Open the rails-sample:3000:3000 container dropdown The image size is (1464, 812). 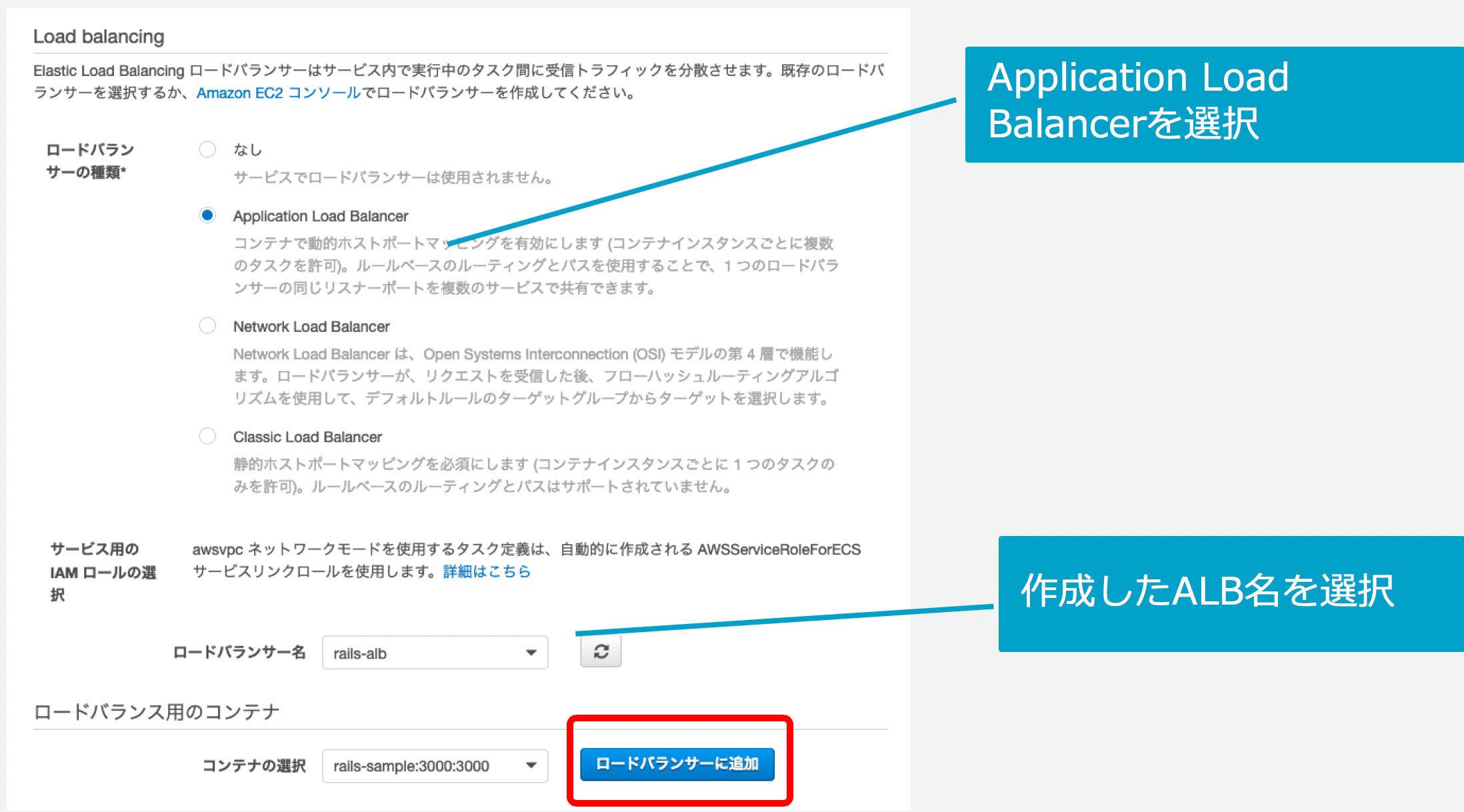tap(435, 766)
